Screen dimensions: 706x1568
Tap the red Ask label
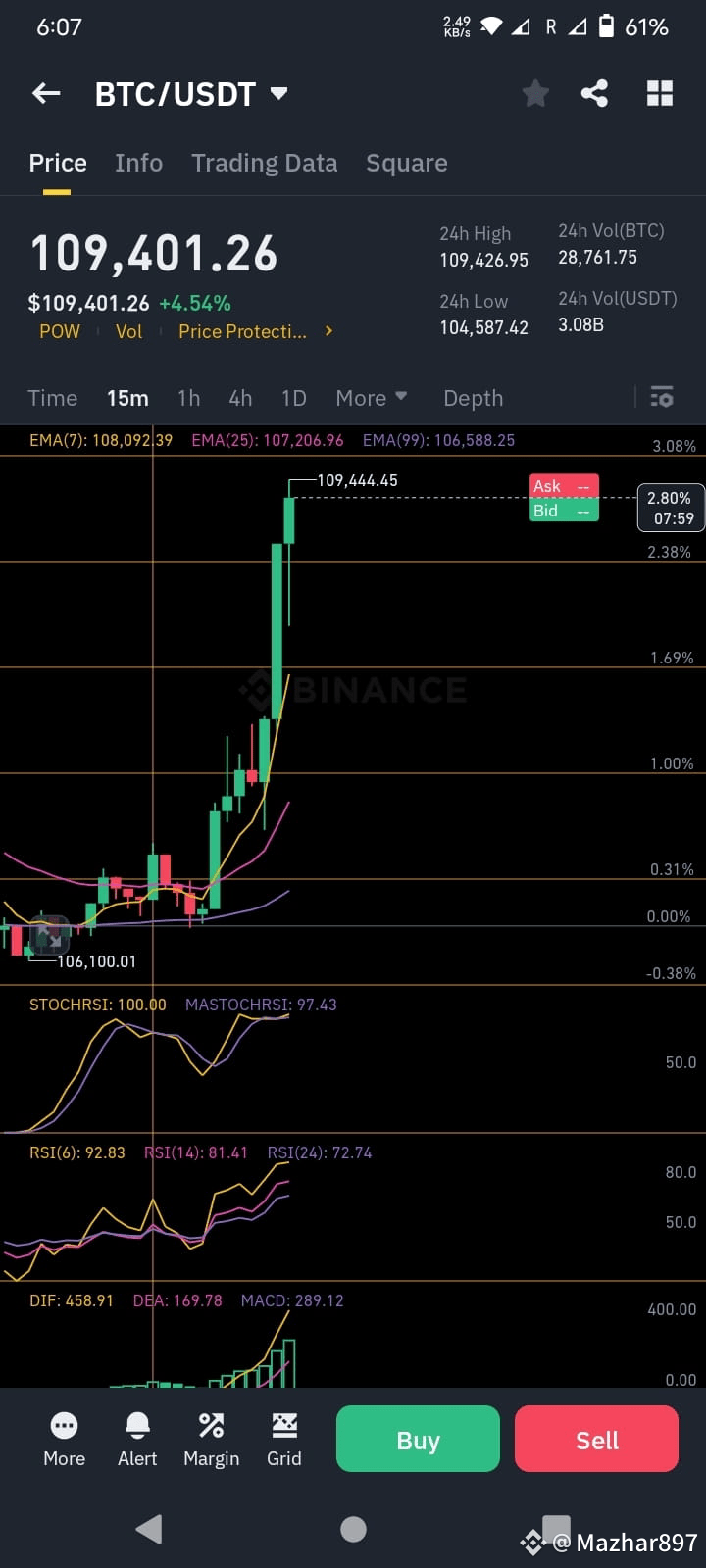point(564,486)
